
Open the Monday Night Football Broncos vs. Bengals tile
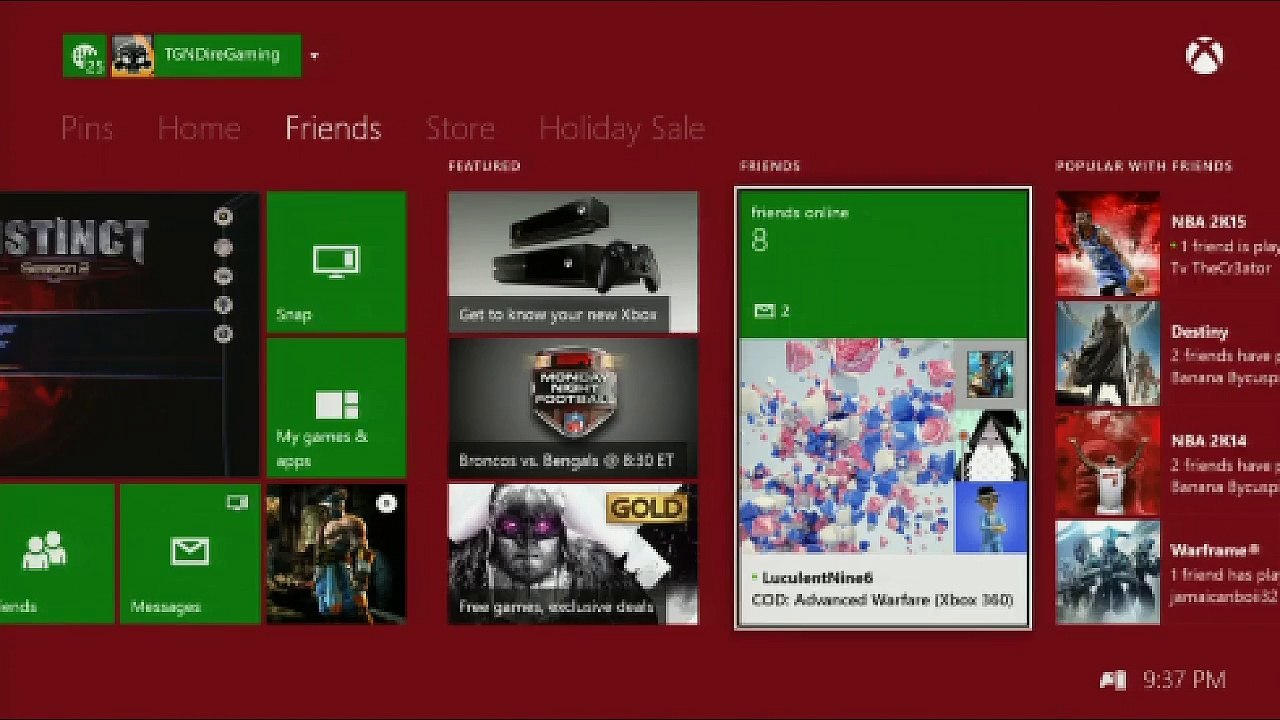click(x=573, y=408)
